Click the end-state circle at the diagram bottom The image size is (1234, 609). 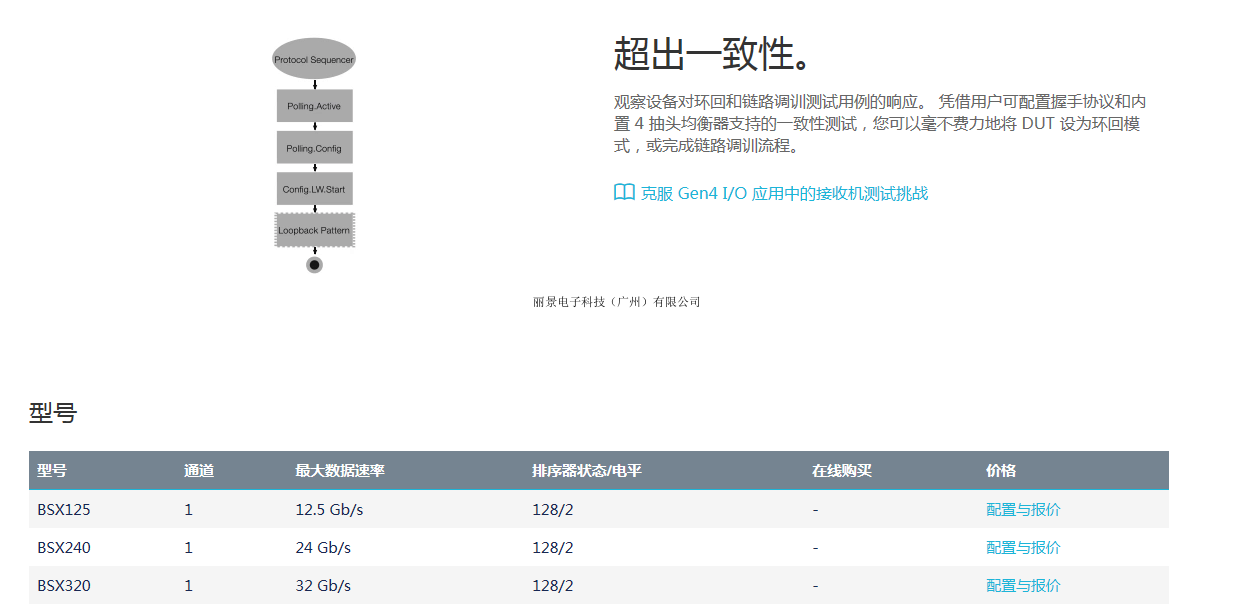point(314,265)
